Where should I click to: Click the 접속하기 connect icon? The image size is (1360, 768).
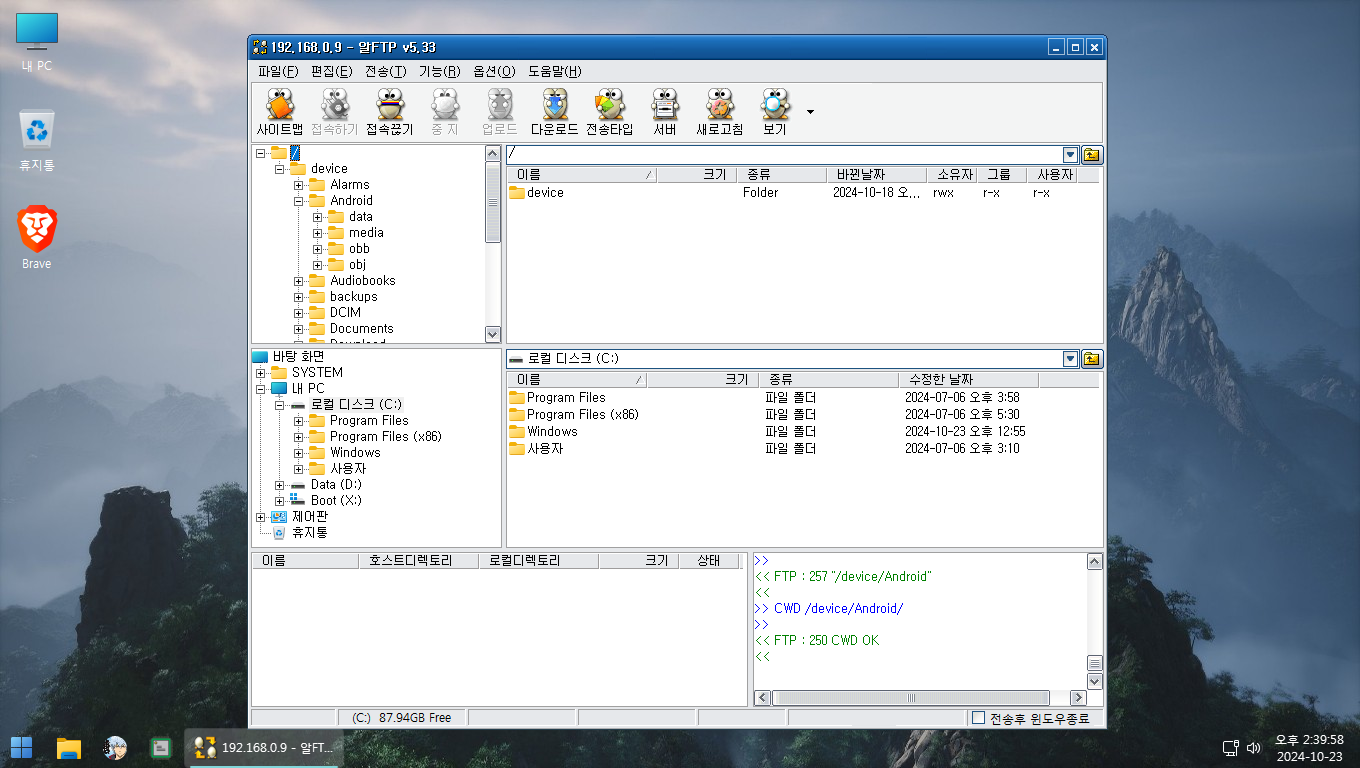(x=334, y=112)
